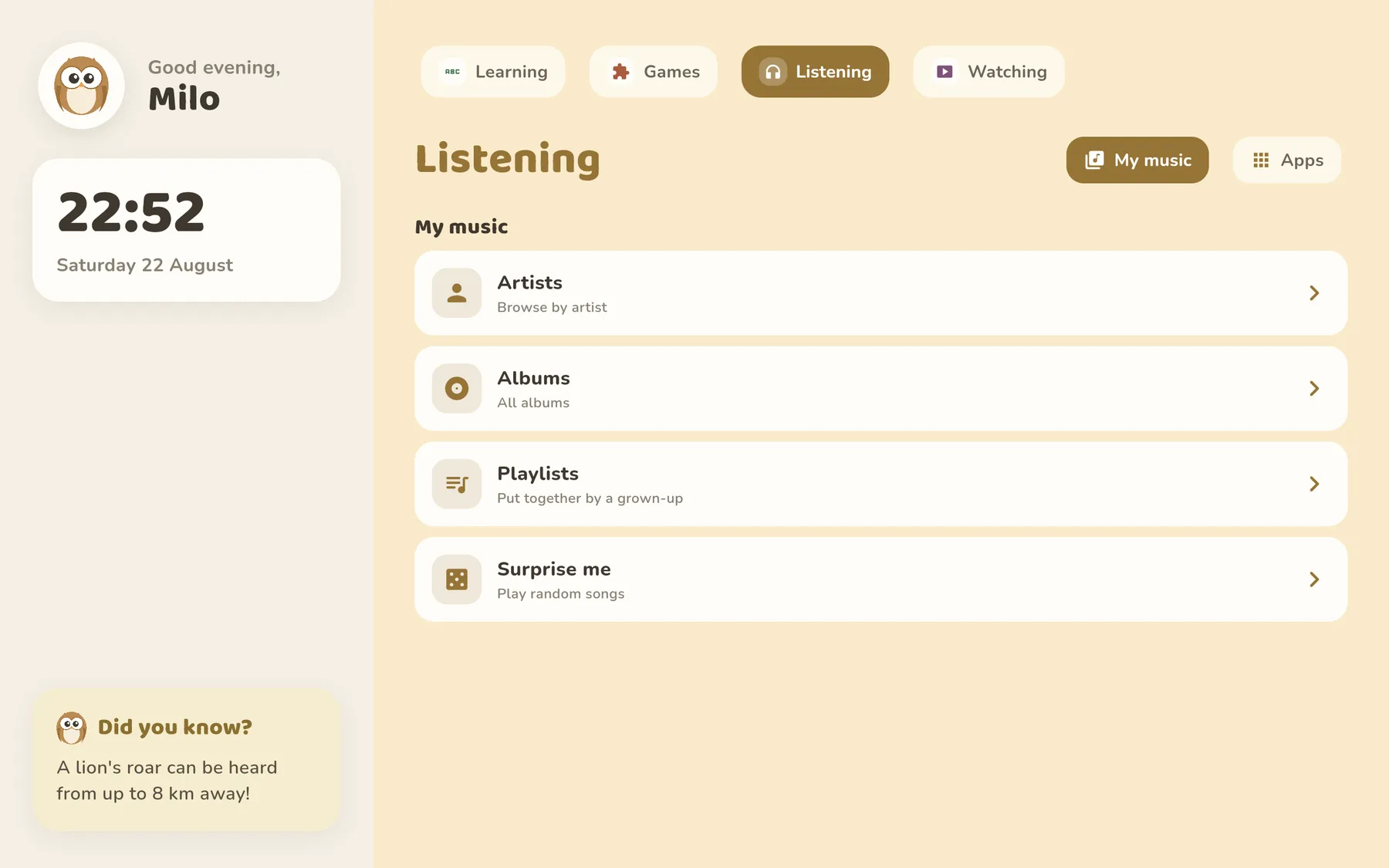Viewport: 1389px width, 868px height.
Task: Click the disc icon for Albums
Action: point(457,388)
